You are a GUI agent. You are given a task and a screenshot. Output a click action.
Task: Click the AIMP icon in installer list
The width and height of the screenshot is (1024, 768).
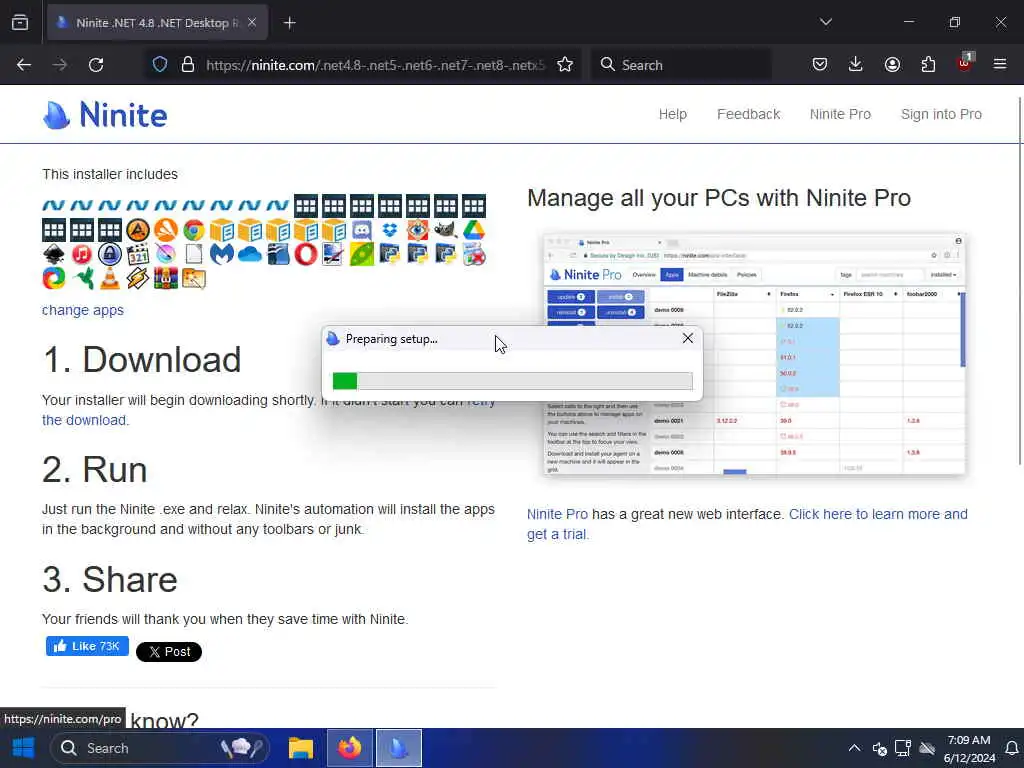click(x=138, y=230)
